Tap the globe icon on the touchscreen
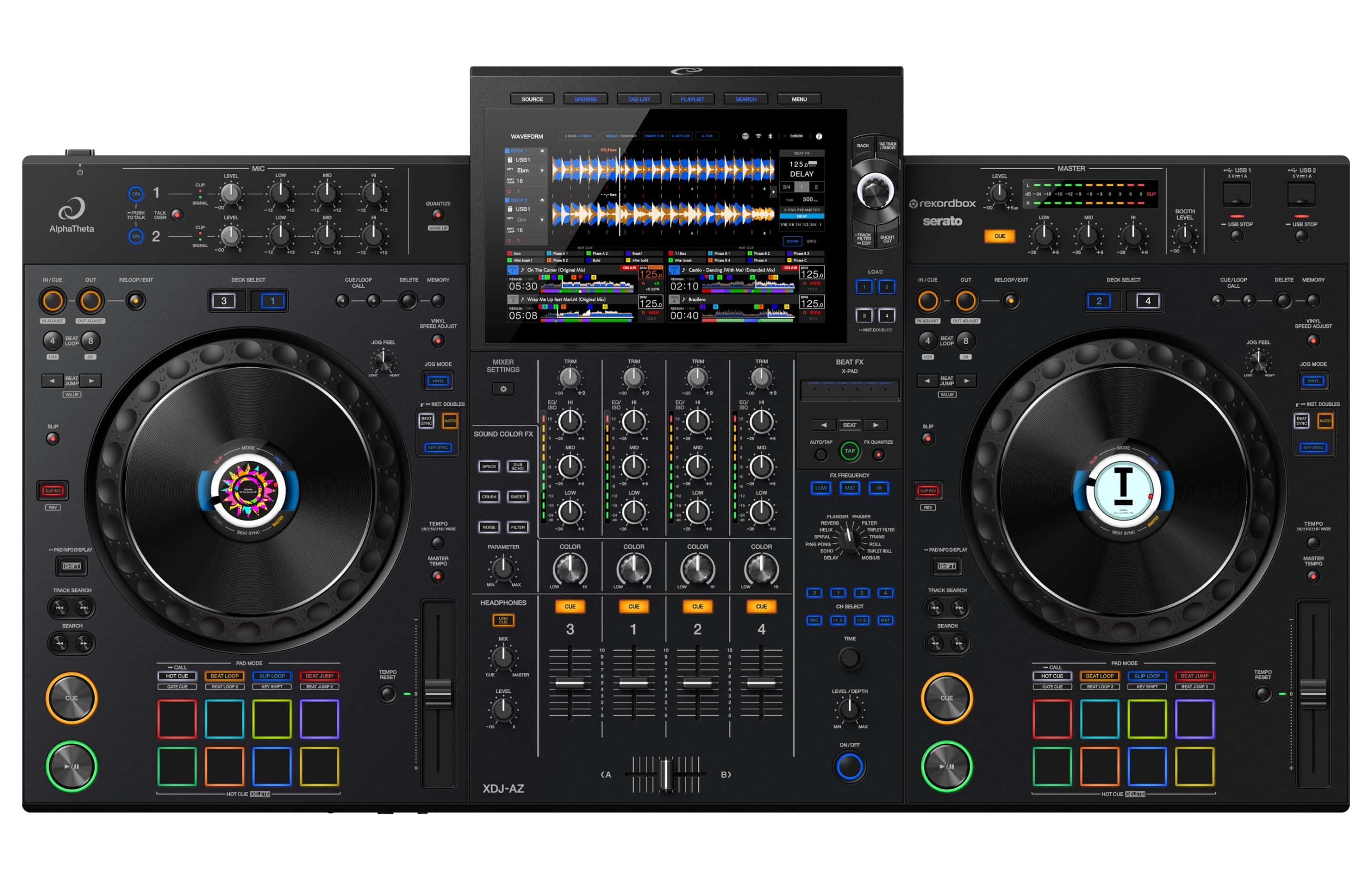Screen dimensions: 1372x881 (745, 136)
